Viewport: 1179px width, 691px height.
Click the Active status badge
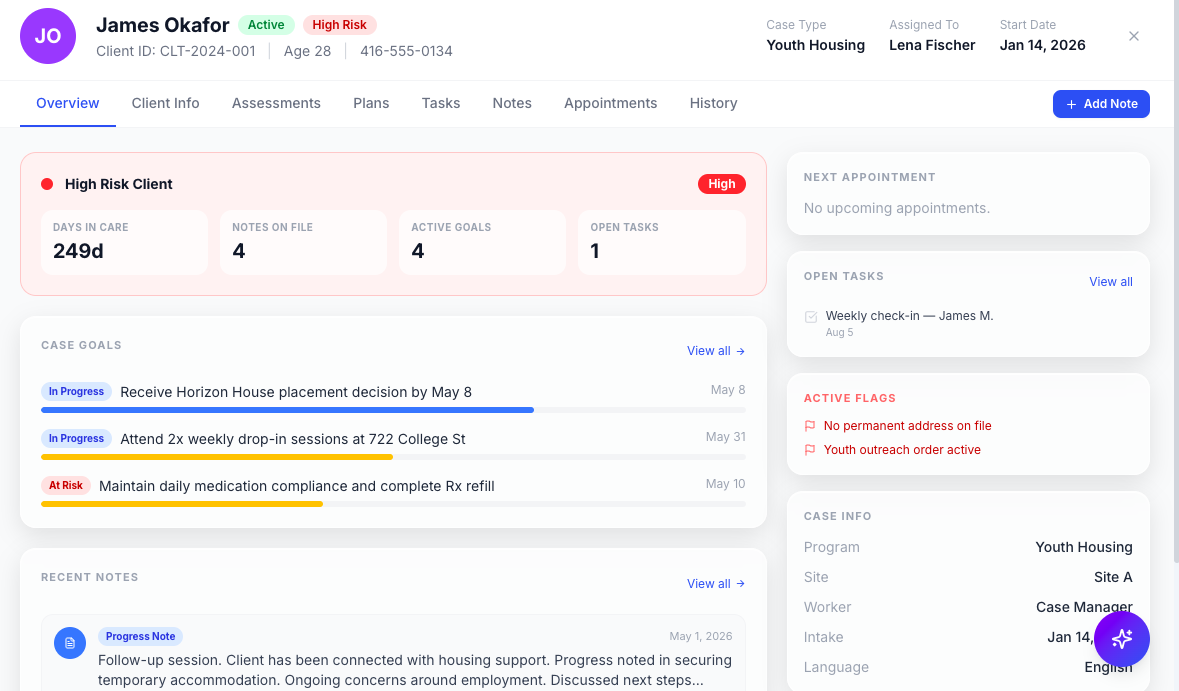coord(266,25)
